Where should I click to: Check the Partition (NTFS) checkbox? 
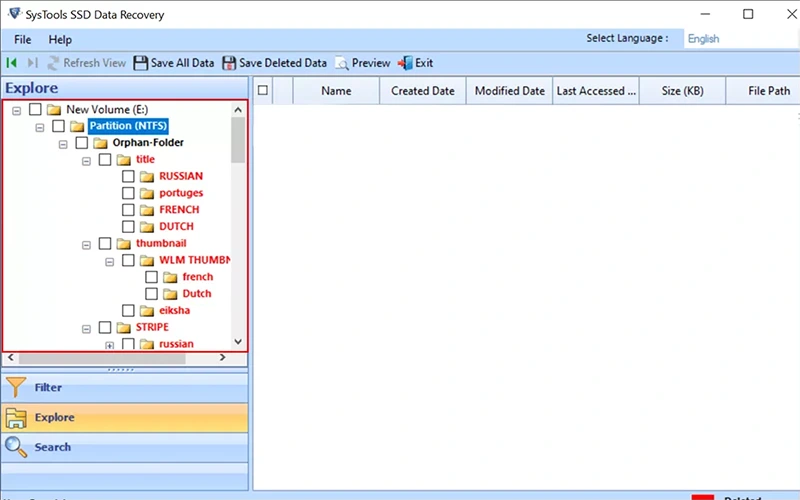tap(59, 126)
